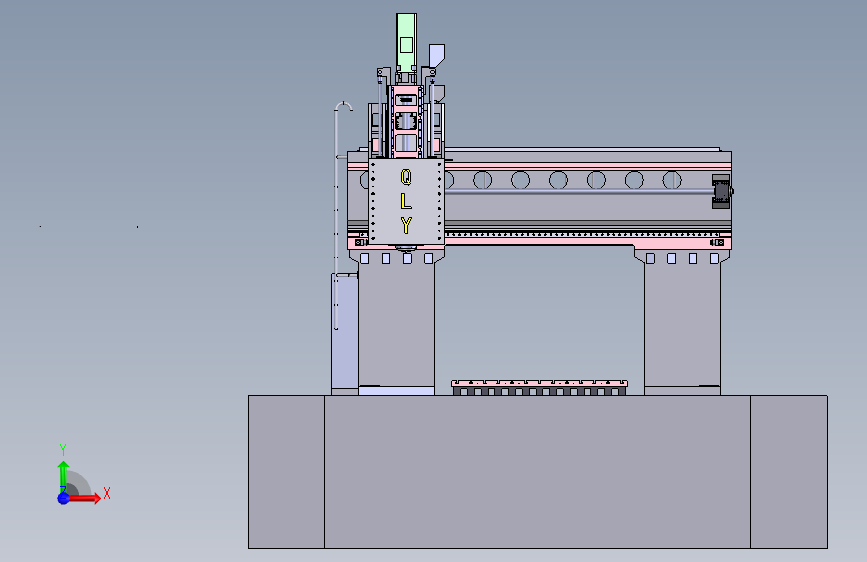
Task: Click the green Y axis arrow of triad
Action: coord(64,477)
